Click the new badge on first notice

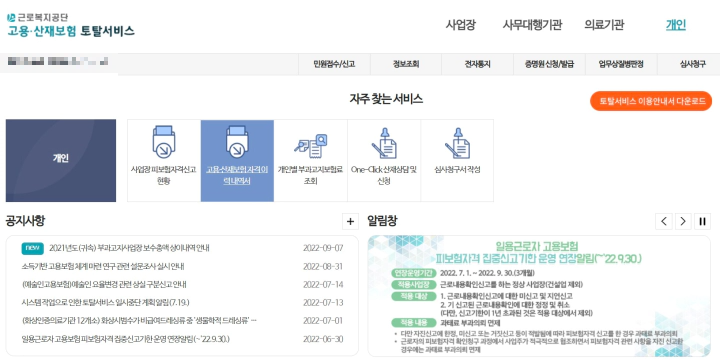pyautogui.click(x=33, y=248)
